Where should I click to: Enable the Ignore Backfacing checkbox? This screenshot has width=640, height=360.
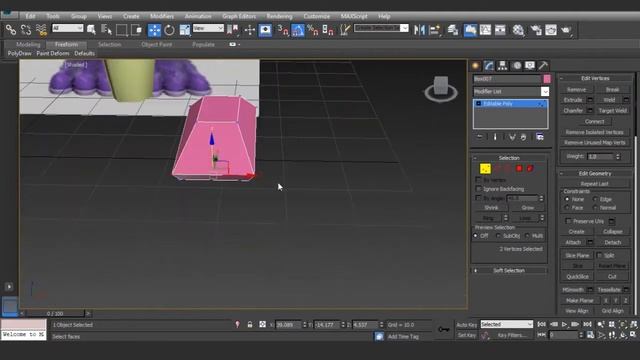[479, 189]
